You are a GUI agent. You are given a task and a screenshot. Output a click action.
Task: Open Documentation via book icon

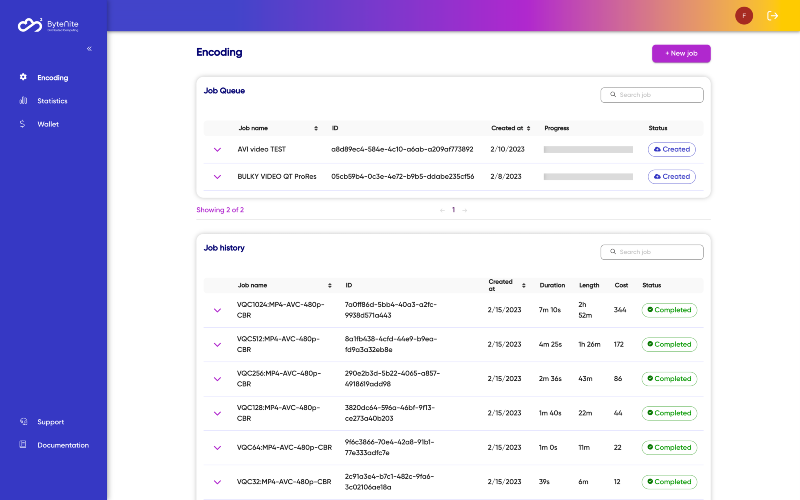point(23,444)
